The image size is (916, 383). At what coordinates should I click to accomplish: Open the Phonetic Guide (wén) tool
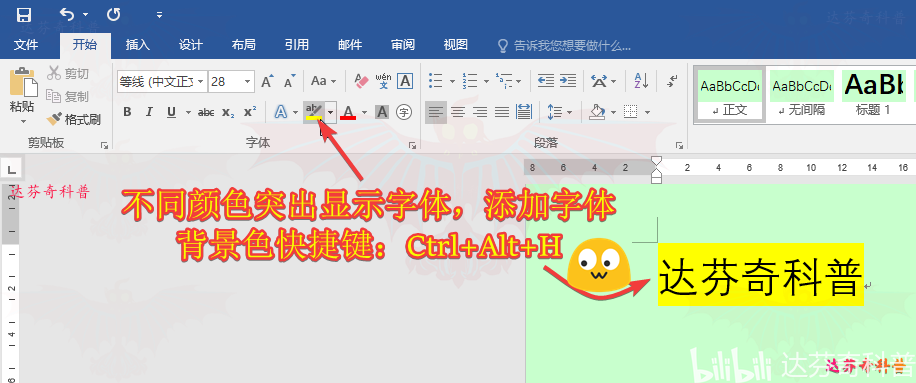tap(384, 81)
